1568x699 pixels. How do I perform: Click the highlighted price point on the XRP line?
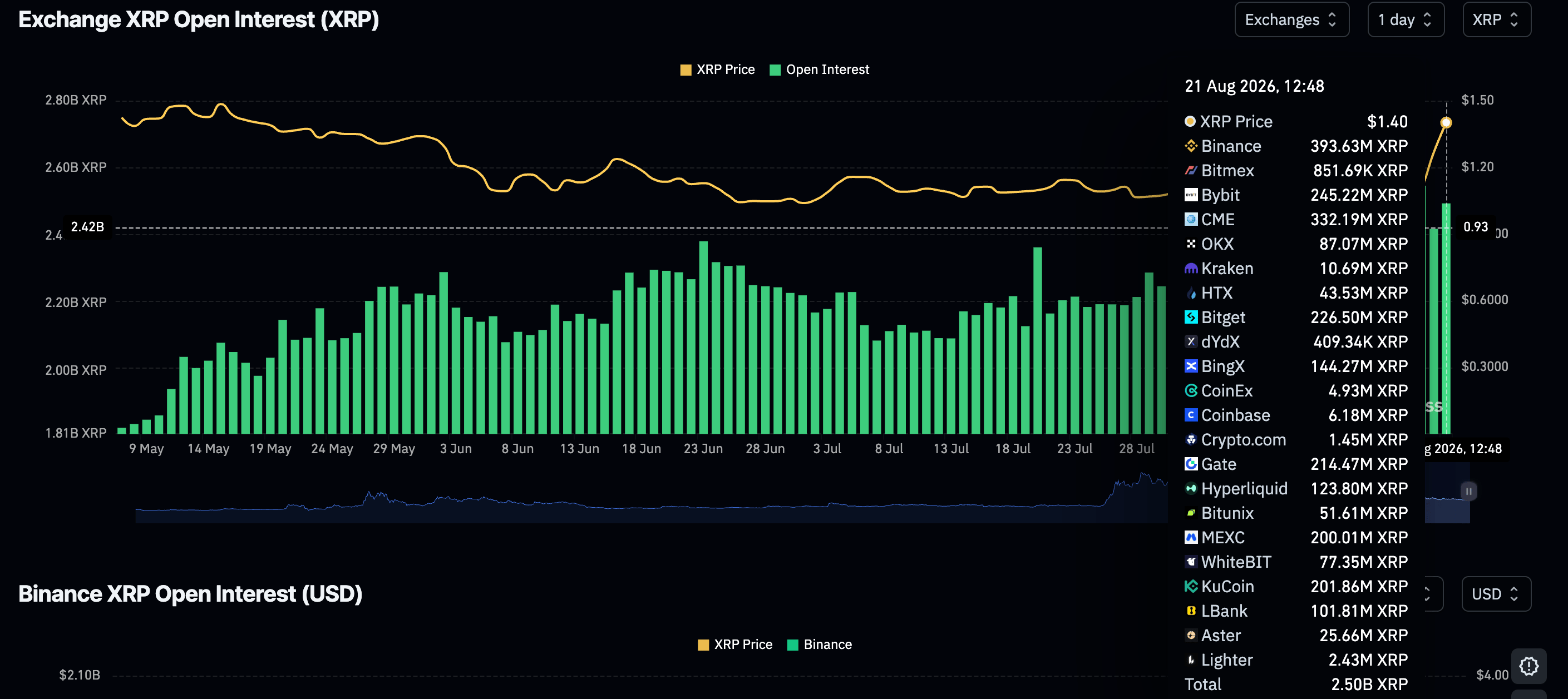click(x=1446, y=122)
